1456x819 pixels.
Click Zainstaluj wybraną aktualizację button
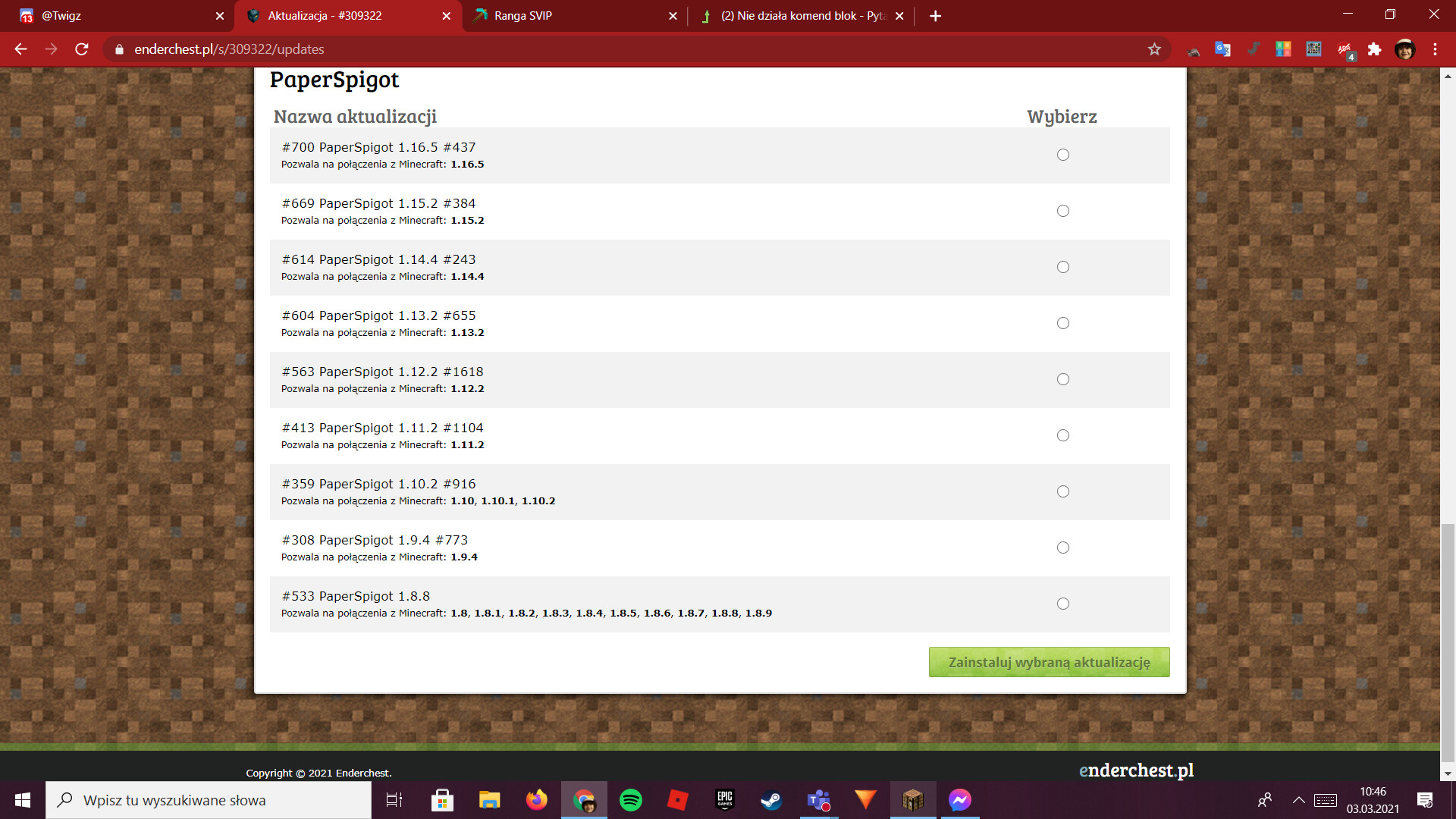[1049, 662]
